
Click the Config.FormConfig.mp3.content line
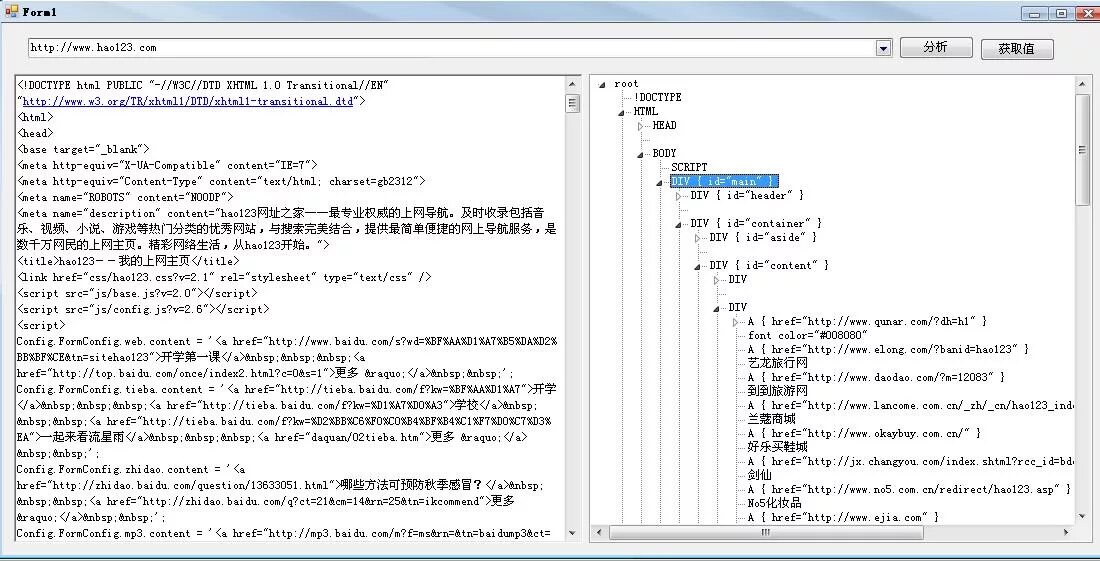(x=283, y=534)
